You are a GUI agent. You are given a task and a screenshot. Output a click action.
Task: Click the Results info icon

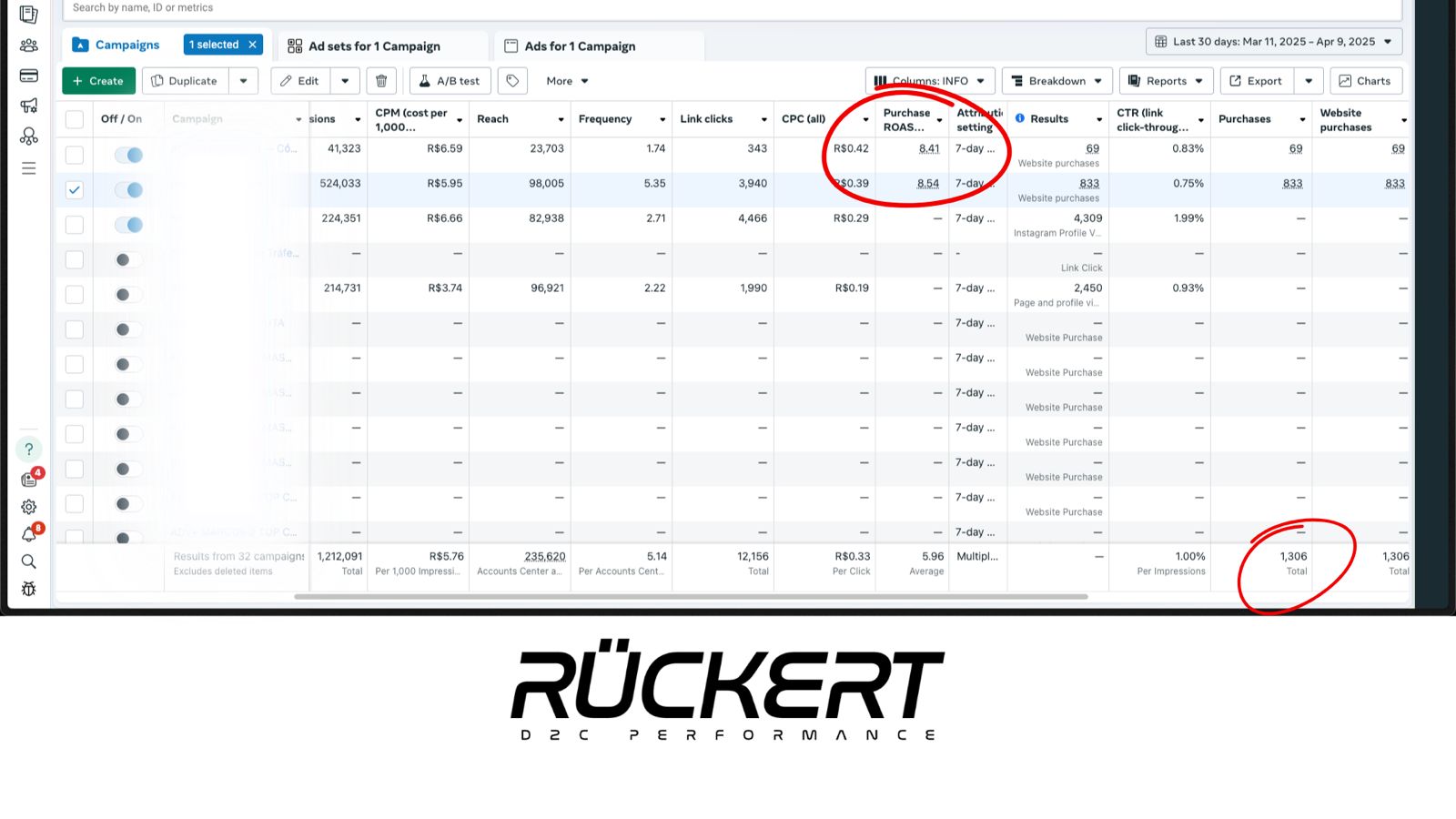pyautogui.click(x=1020, y=118)
